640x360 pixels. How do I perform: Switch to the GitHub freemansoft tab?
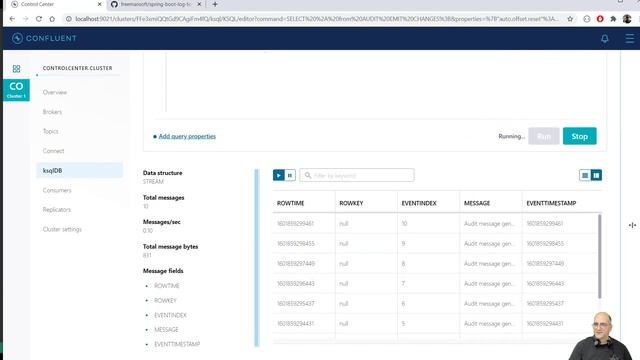pos(157,4)
